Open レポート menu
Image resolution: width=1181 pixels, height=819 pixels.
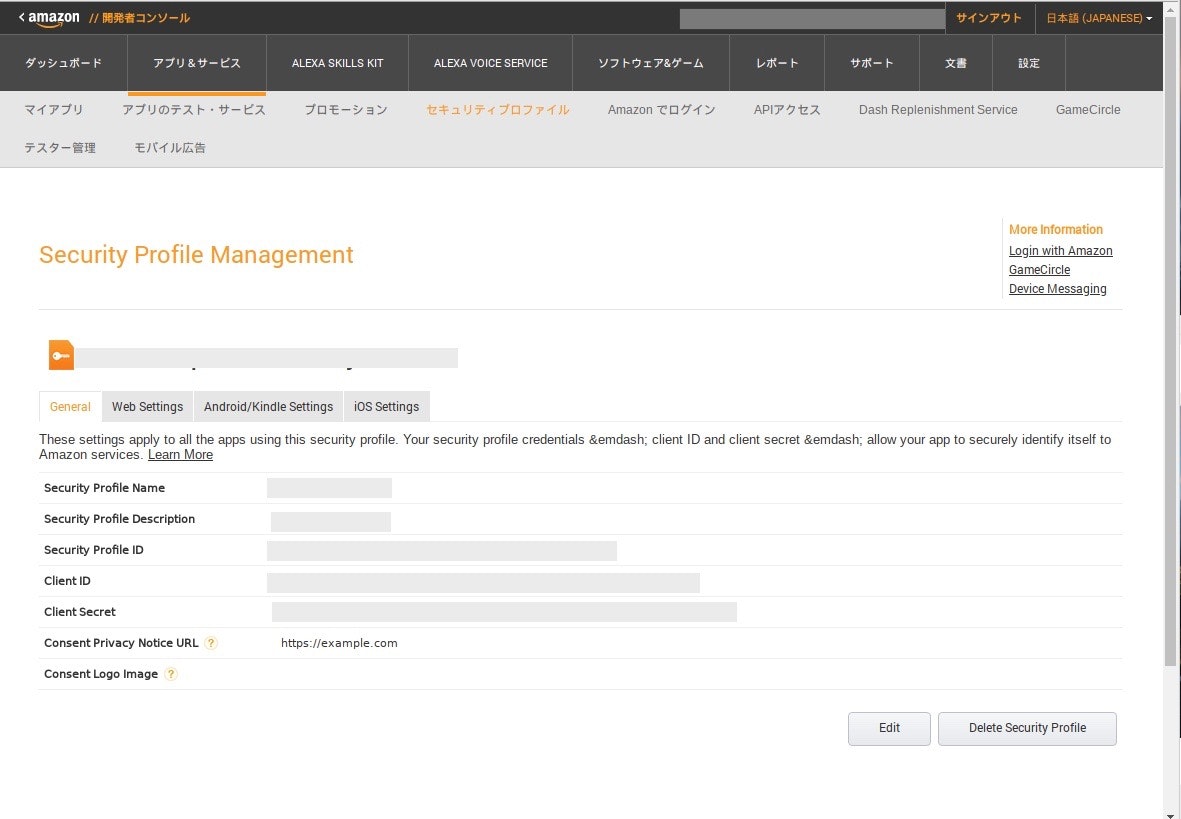pyautogui.click(x=777, y=63)
